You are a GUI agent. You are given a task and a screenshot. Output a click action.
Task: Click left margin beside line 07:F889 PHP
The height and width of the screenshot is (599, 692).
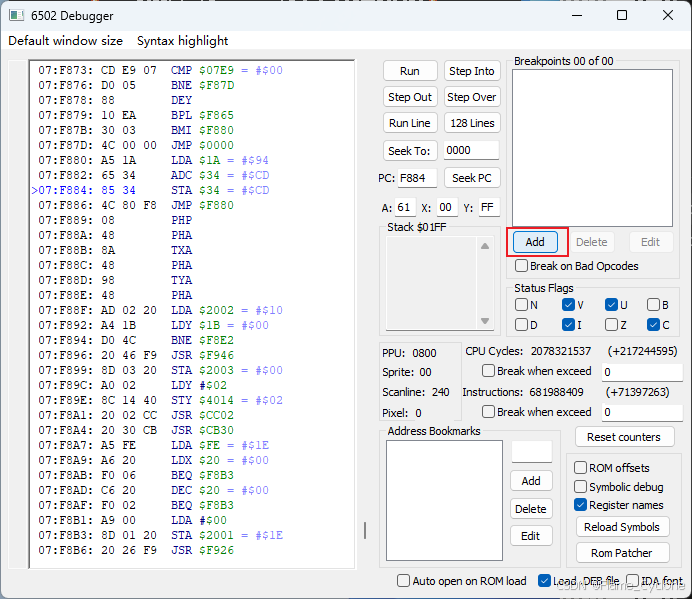point(19,220)
